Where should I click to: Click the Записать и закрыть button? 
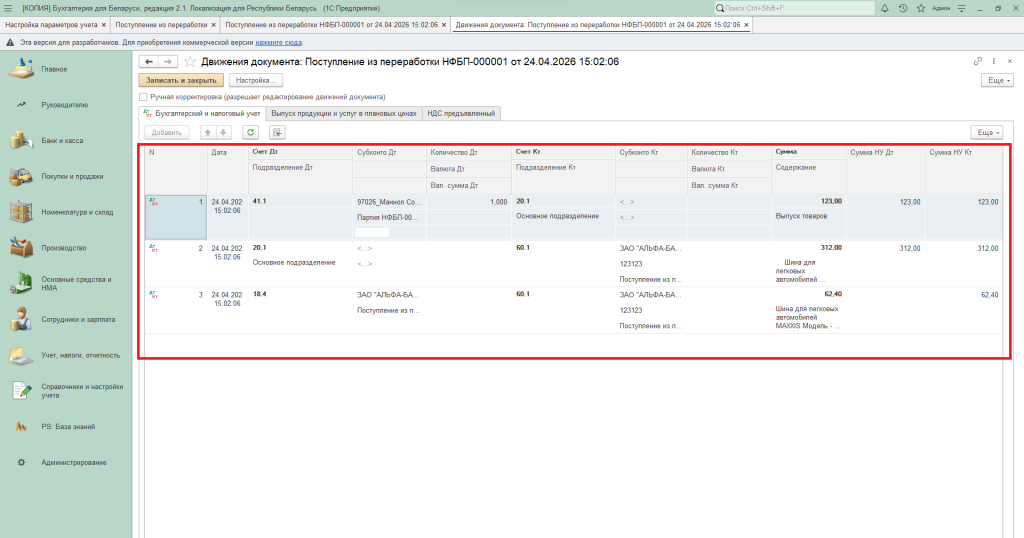[x=181, y=80]
